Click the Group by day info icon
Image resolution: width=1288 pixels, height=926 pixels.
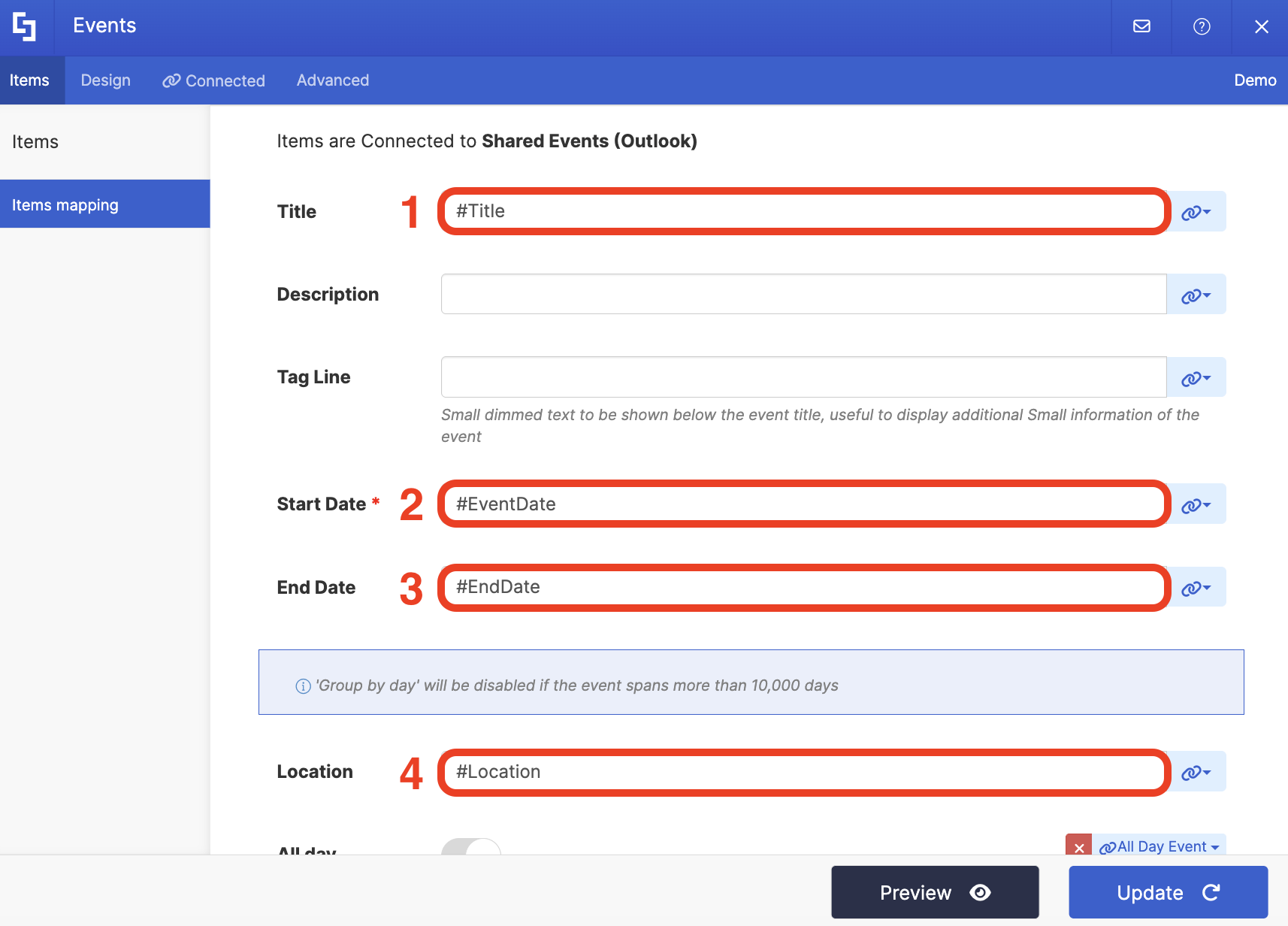pyautogui.click(x=303, y=685)
